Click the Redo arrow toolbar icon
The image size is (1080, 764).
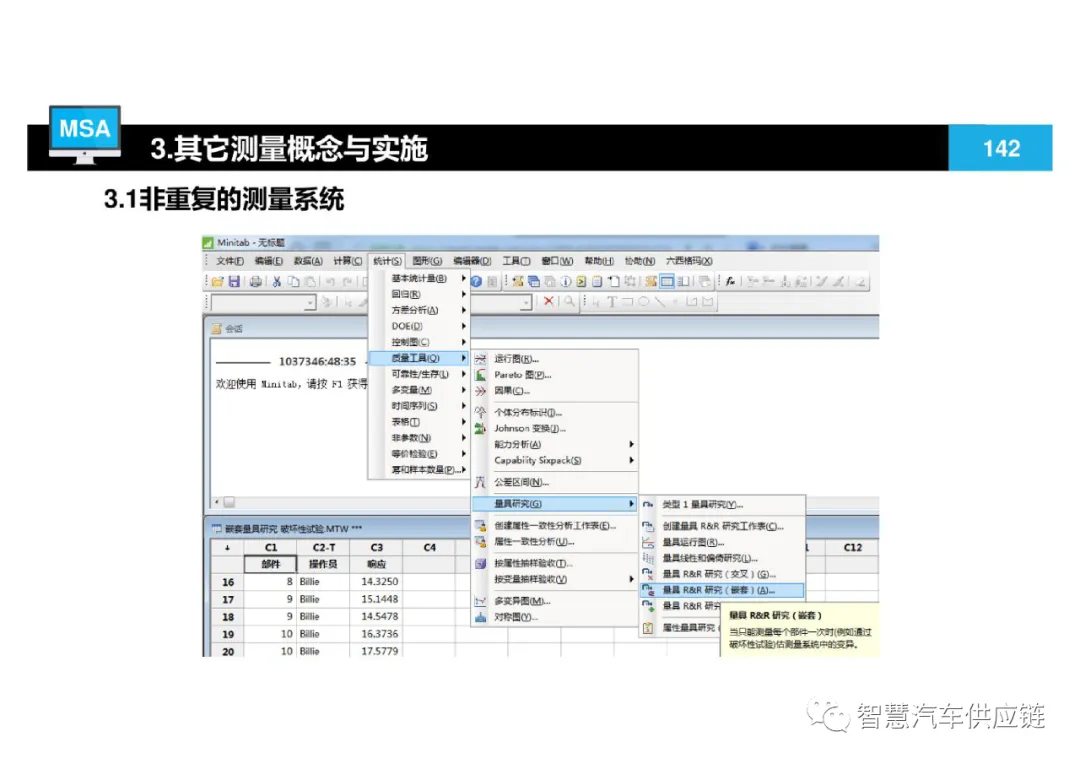[347, 281]
